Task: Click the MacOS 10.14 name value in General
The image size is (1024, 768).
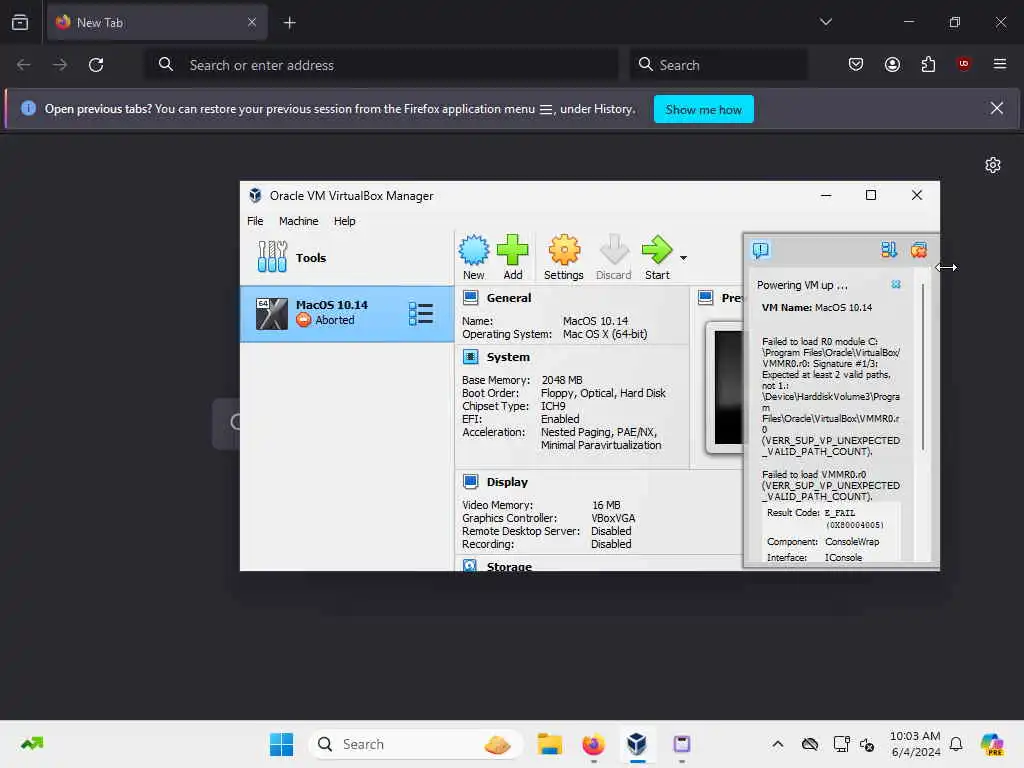Action: click(x=595, y=321)
